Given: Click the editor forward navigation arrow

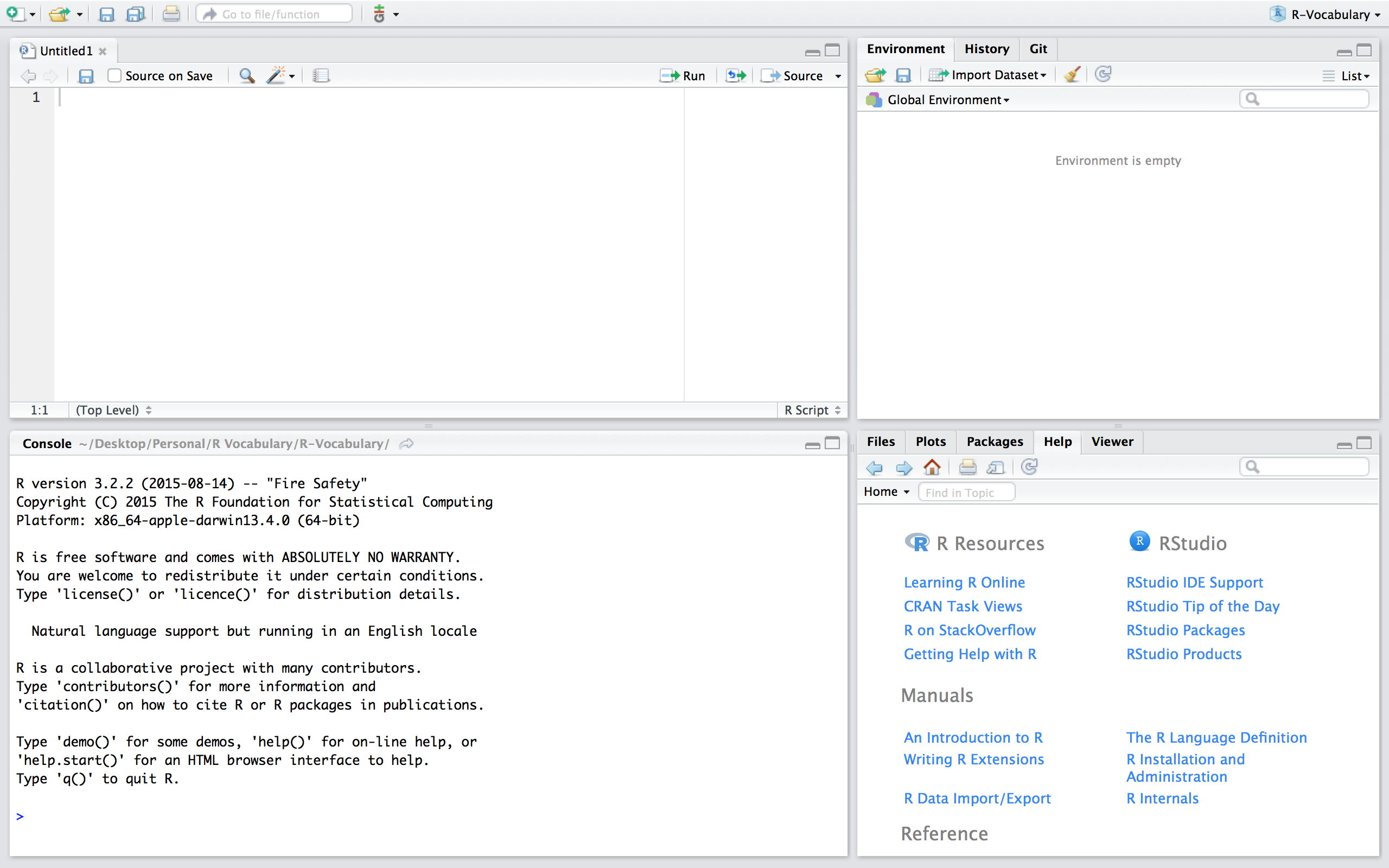Looking at the screenshot, I should [51, 76].
